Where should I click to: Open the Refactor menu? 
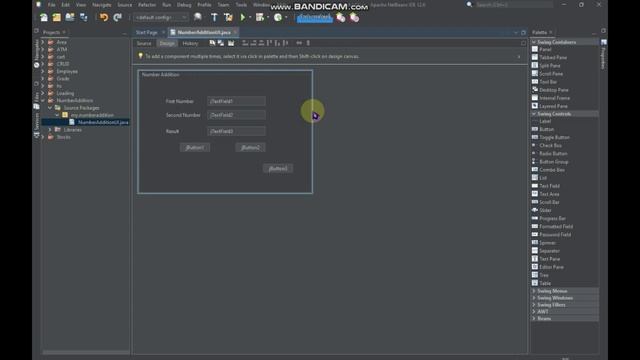(147, 5)
